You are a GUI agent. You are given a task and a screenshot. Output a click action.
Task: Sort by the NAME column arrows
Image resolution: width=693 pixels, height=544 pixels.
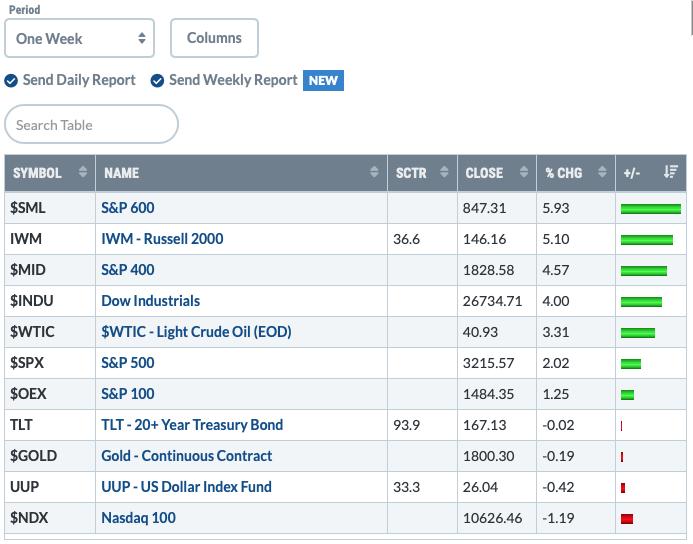(x=374, y=172)
